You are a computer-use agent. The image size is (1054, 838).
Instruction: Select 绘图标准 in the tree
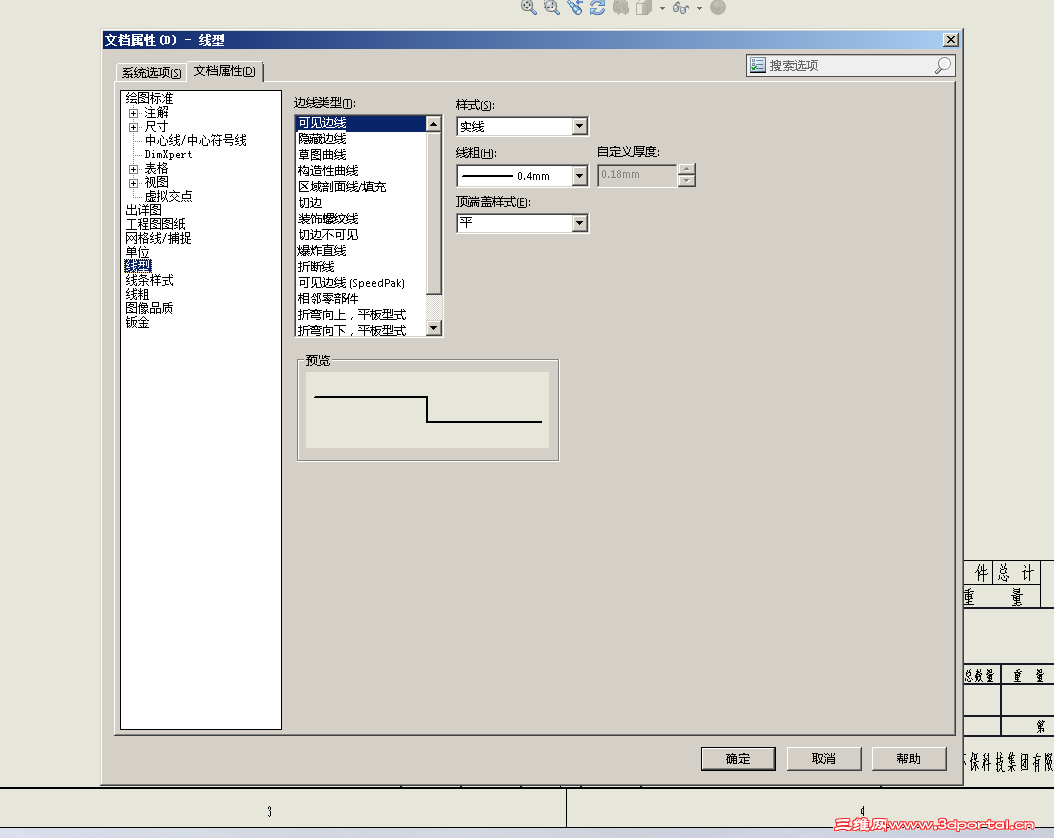point(149,98)
